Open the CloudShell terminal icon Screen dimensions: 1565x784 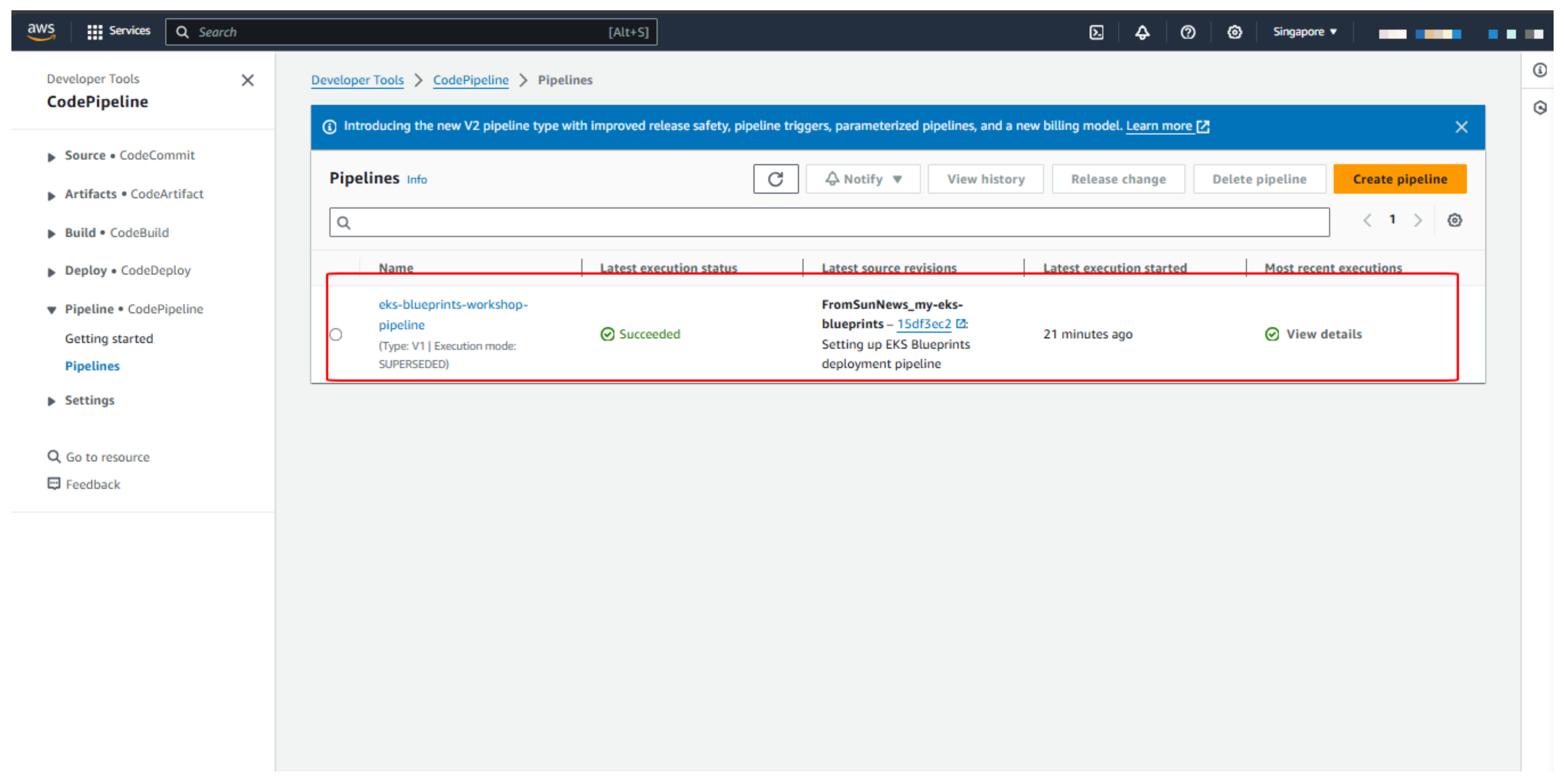click(1097, 32)
